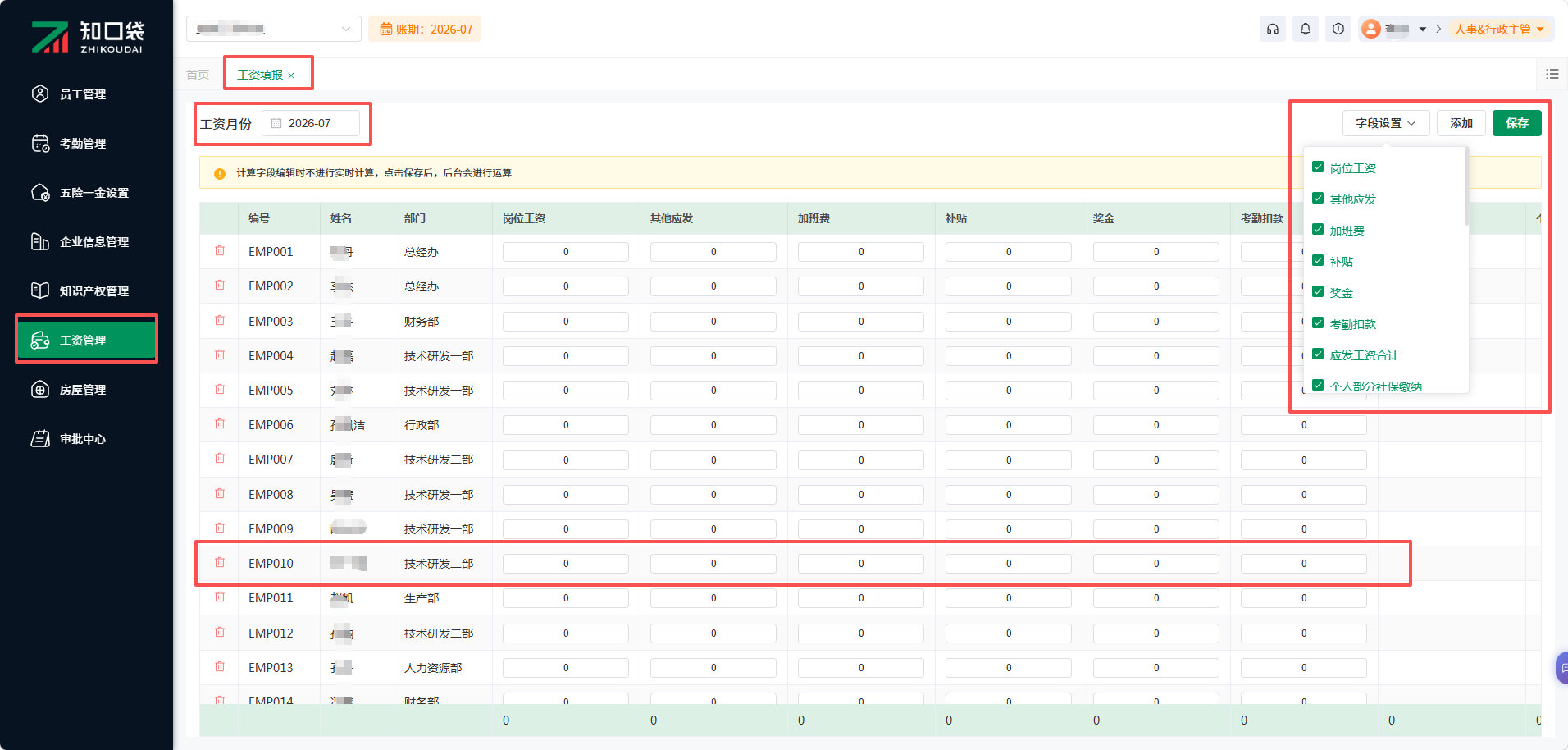Delete row EMP013 with trash icon

click(x=220, y=666)
